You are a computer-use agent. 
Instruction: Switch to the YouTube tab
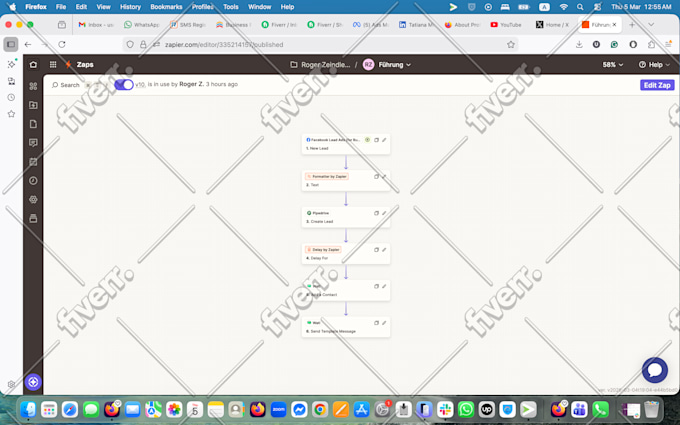[x=506, y=25]
